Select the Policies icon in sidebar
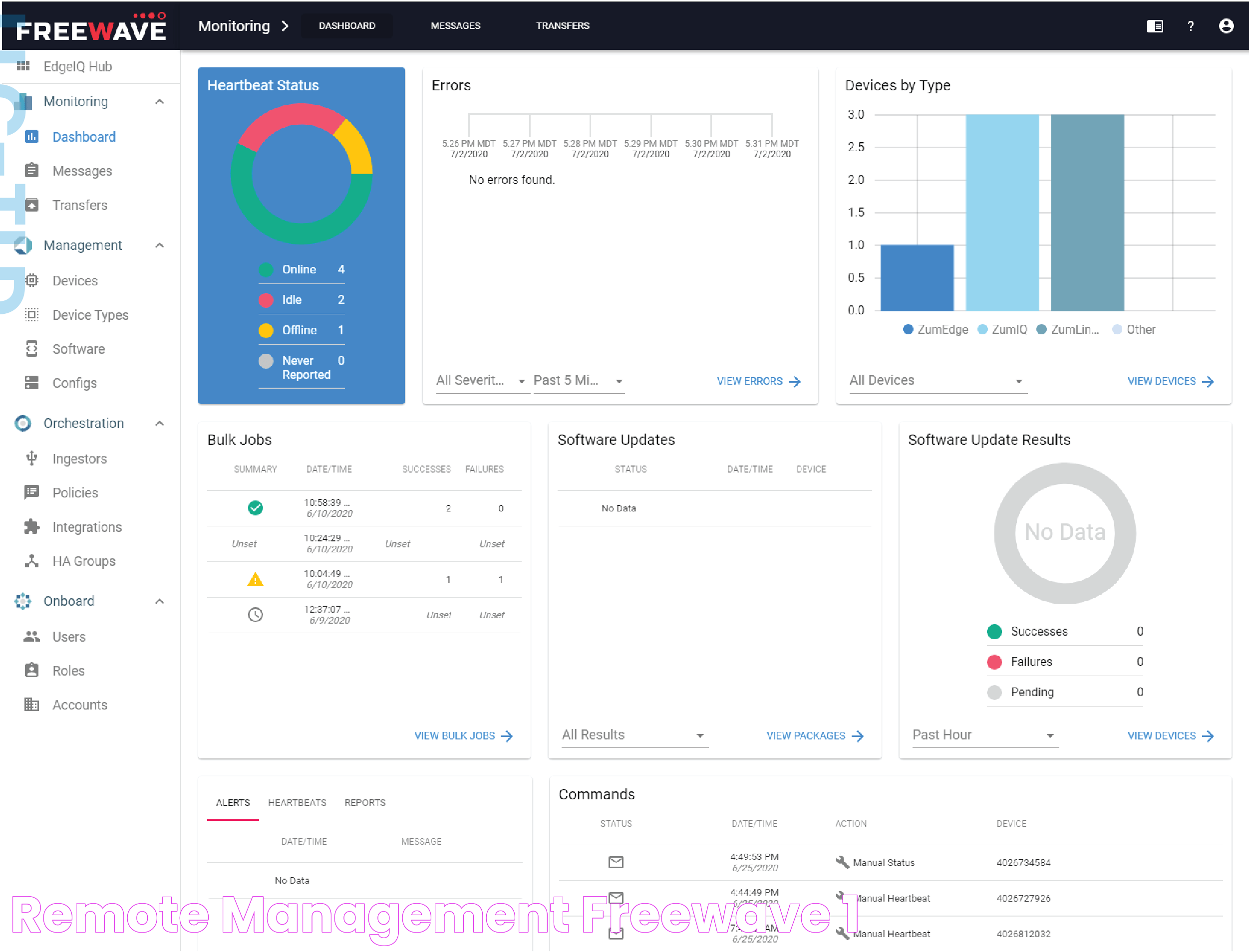1249x952 pixels. [31, 492]
